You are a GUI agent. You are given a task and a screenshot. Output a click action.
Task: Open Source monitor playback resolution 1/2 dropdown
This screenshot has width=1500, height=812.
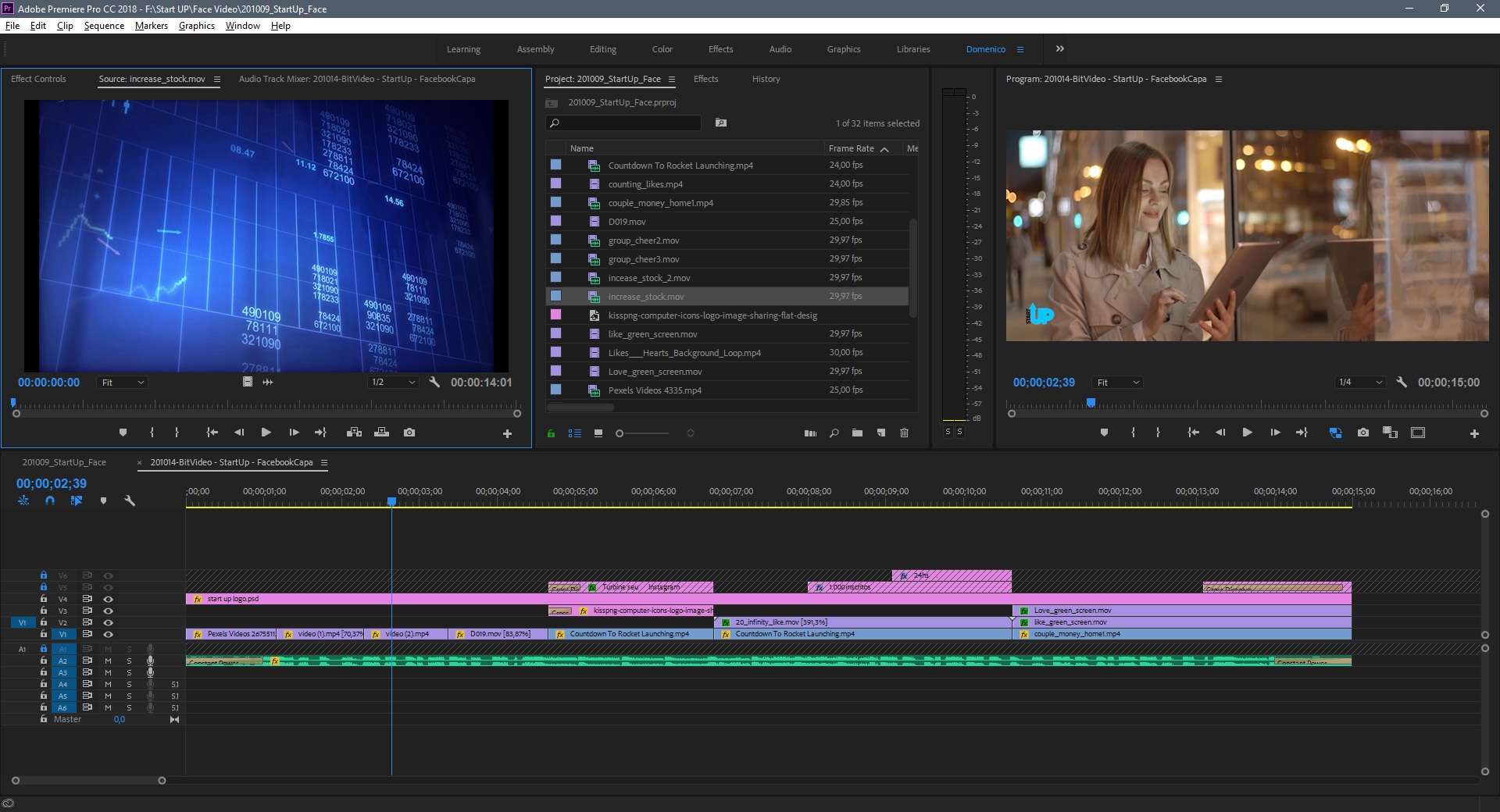tap(394, 383)
